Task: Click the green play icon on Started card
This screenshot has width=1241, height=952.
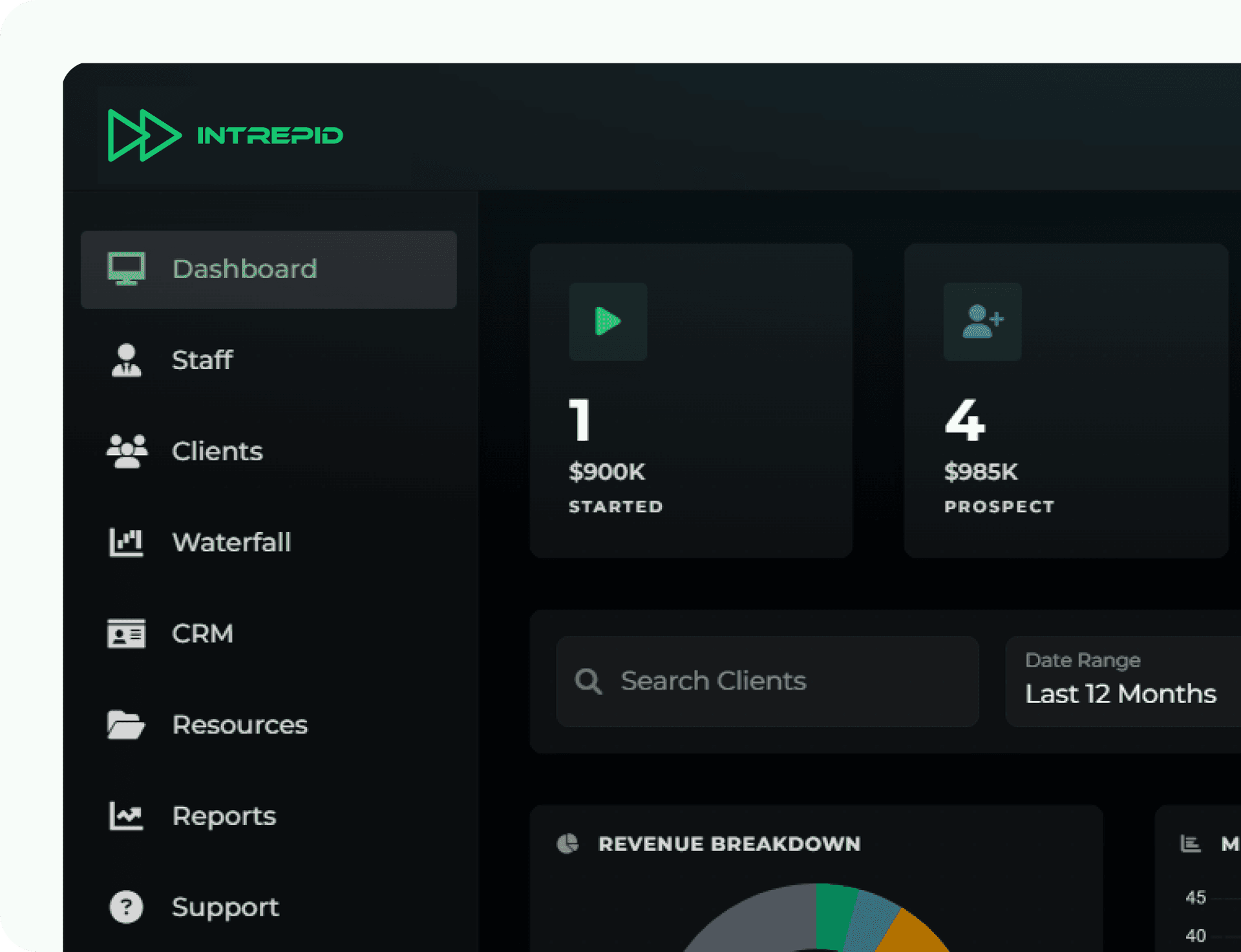Action: pos(607,322)
